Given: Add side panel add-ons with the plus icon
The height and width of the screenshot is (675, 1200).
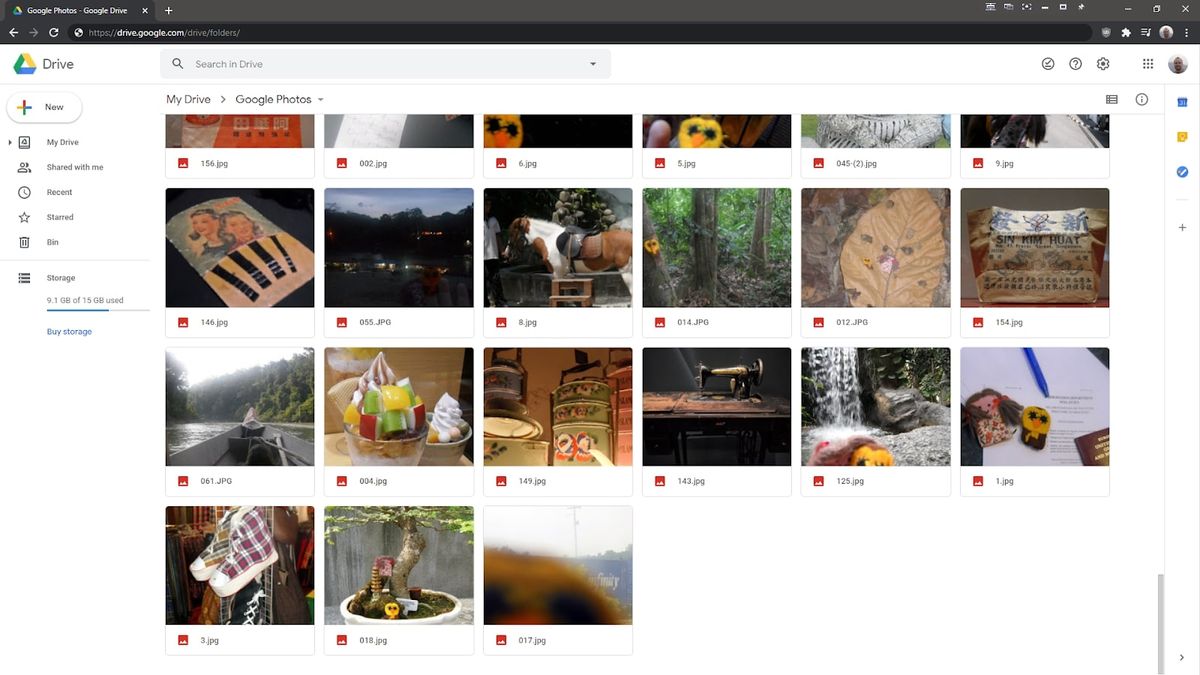Looking at the screenshot, I should click(1182, 227).
